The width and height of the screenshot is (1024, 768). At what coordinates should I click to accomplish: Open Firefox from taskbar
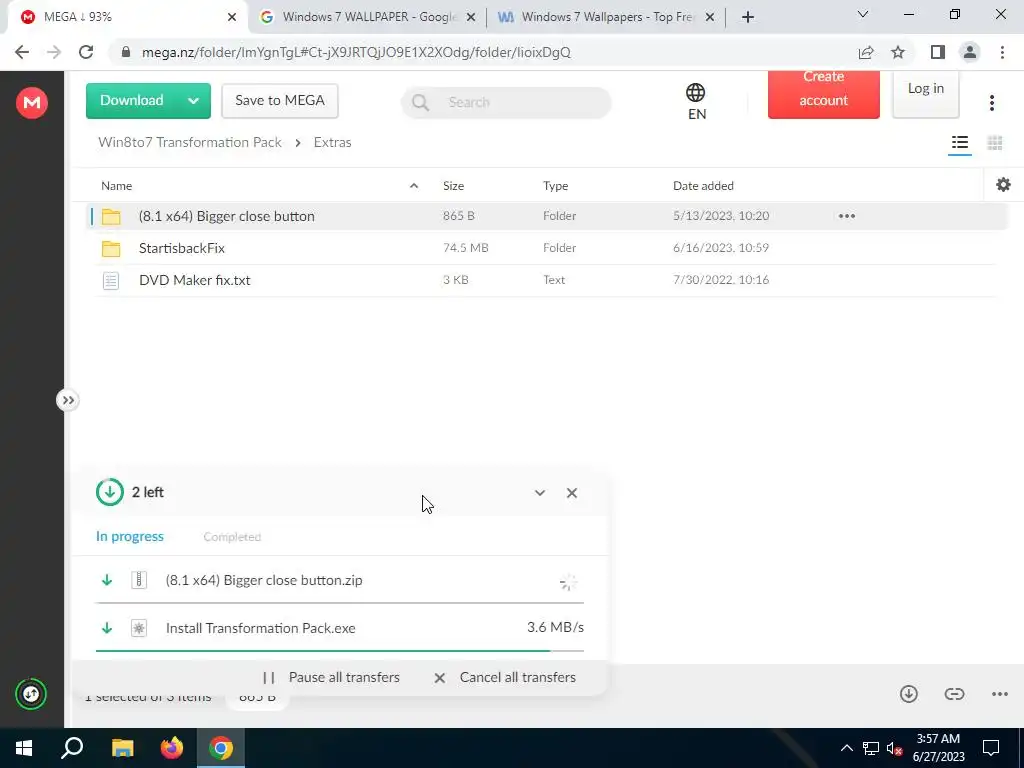coord(172,748)
